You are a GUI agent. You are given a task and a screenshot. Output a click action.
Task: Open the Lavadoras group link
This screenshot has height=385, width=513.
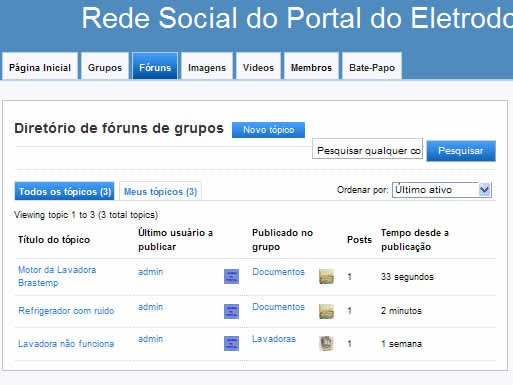(274, 339)
